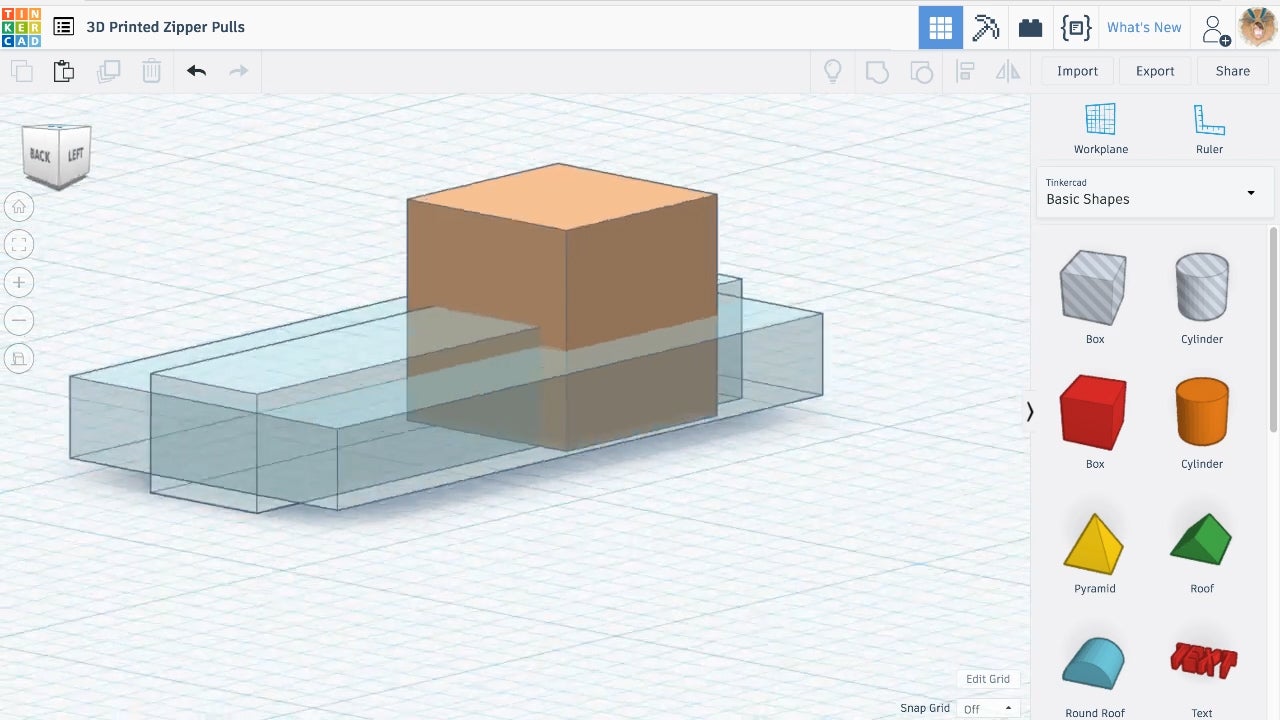This screenshot has width=1280, height=720.
Task: Select the red Box shape
Action: pos(1094,421)
